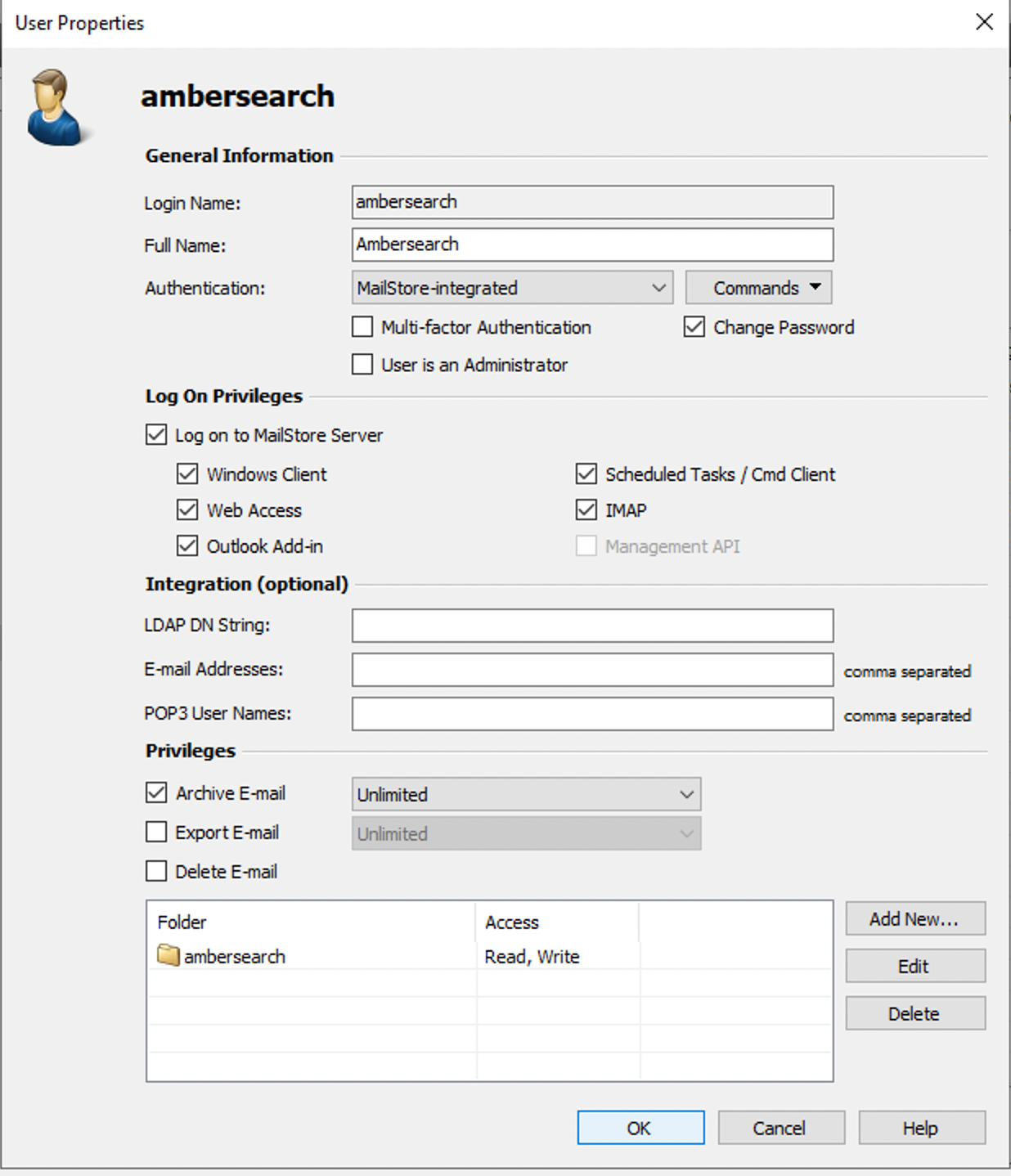Toggle the User is an Administrator checkbox
This screenshot has height=1176, width=1011.
coord(362,365)
